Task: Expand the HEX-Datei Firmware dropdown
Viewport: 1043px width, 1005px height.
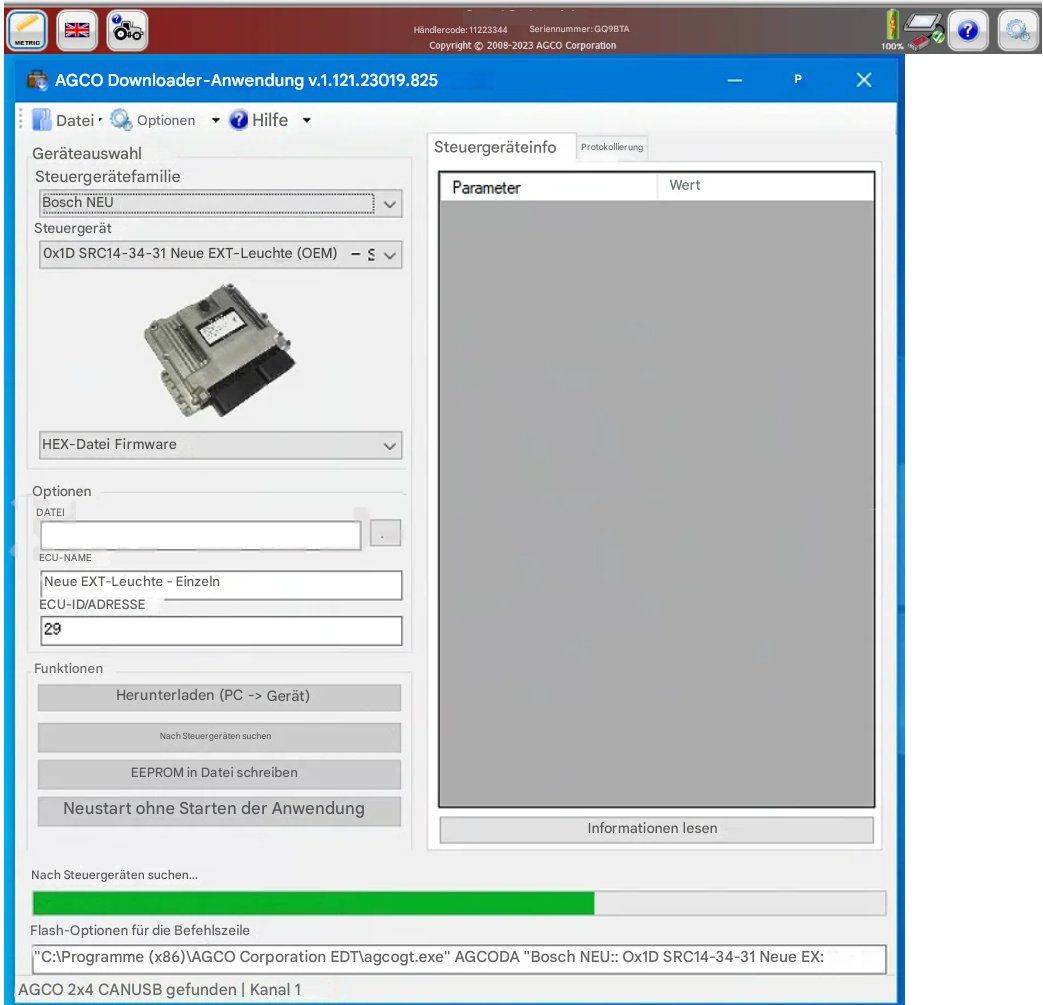Action: tap(219, 445)
